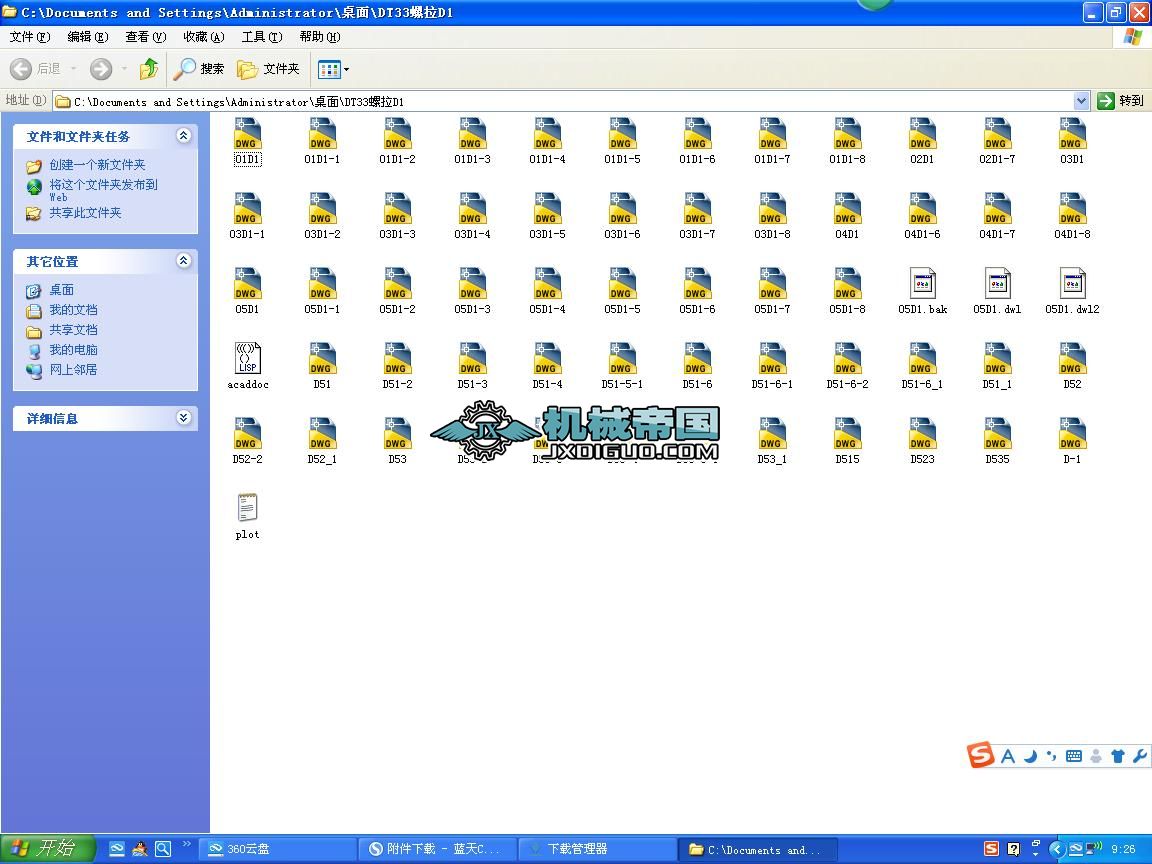Screen dimensions: 1152x864
Task: Open the address bar dropdown
Action: [1081, 101]
